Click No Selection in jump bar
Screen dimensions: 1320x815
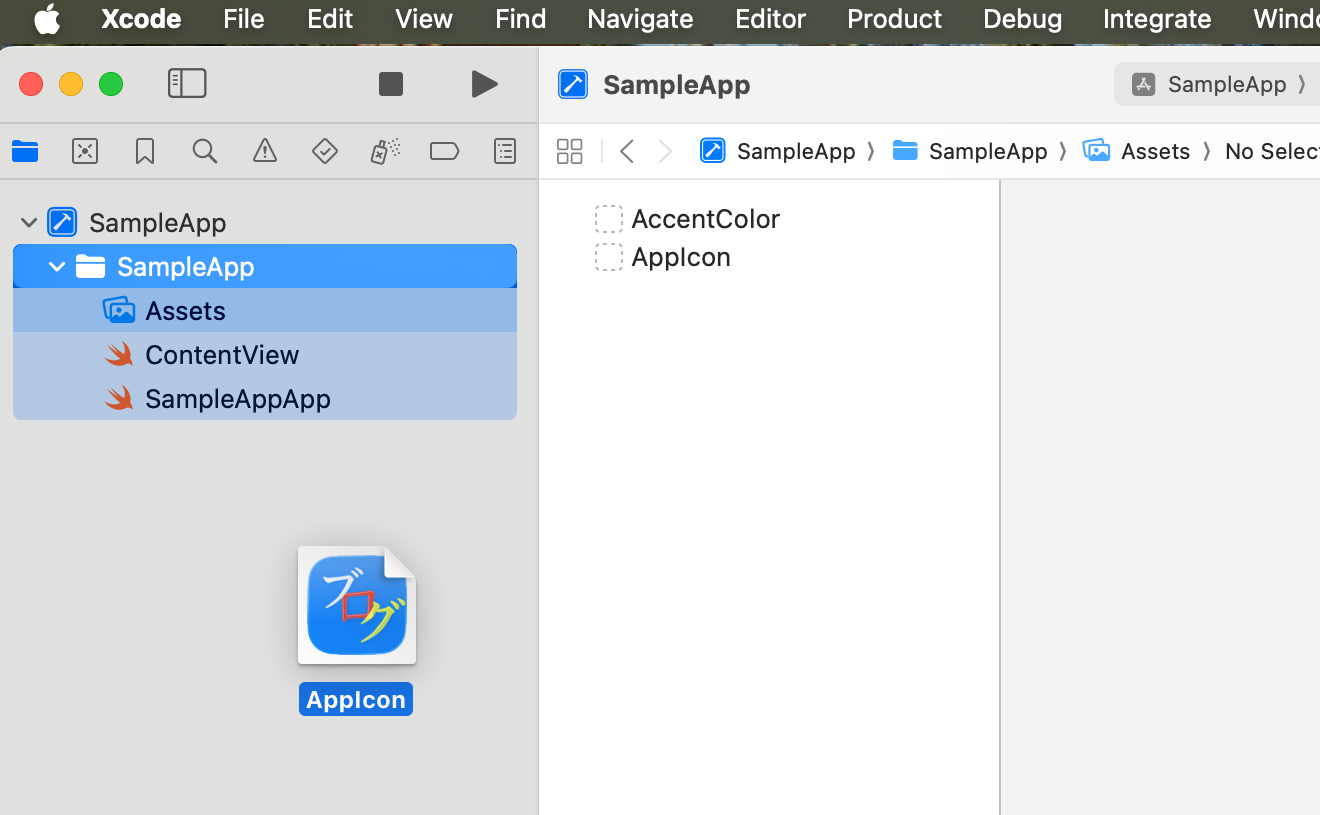(1272, 151)
